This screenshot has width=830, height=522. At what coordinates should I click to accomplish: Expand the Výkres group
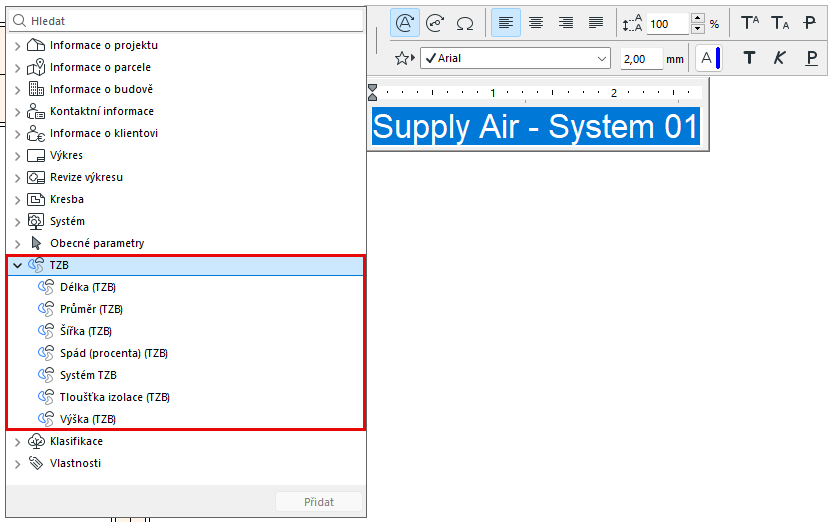17,156
